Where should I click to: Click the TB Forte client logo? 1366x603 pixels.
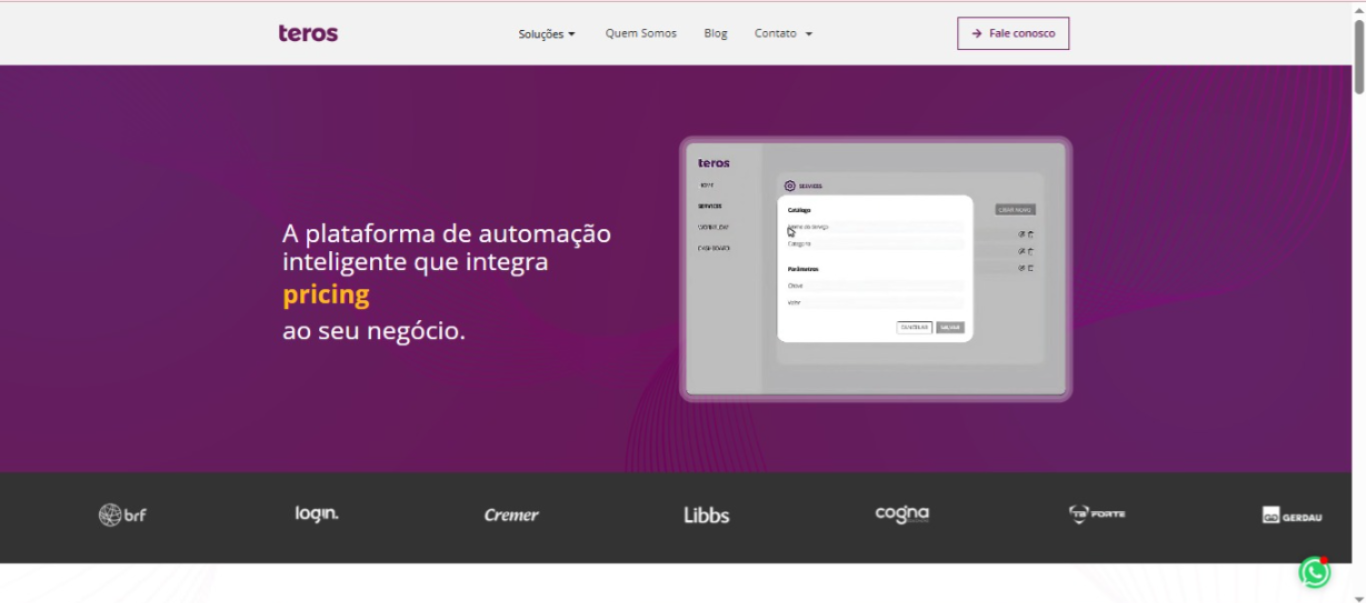(x=1097, y=514)
